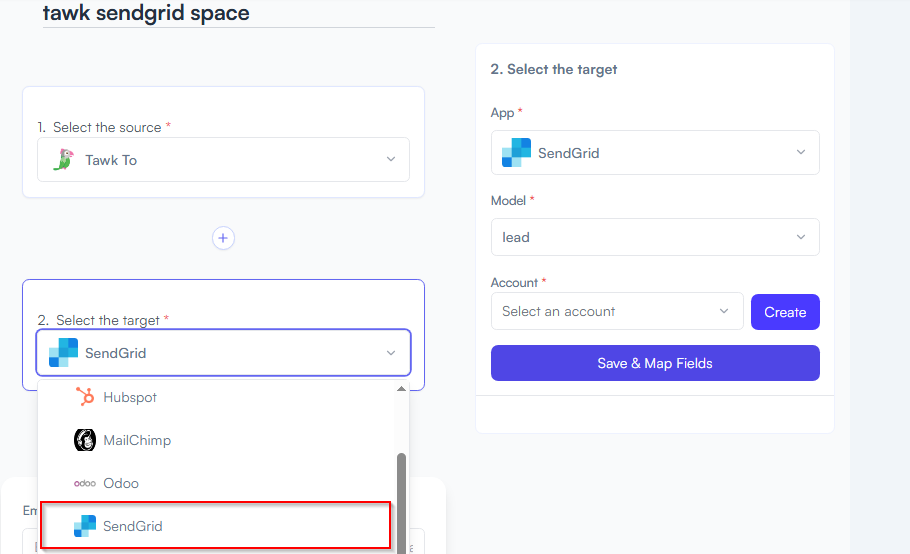The height and width of the screenshot is (554, 910).
Task: Click the Account label text
Action: coord(514,283)
